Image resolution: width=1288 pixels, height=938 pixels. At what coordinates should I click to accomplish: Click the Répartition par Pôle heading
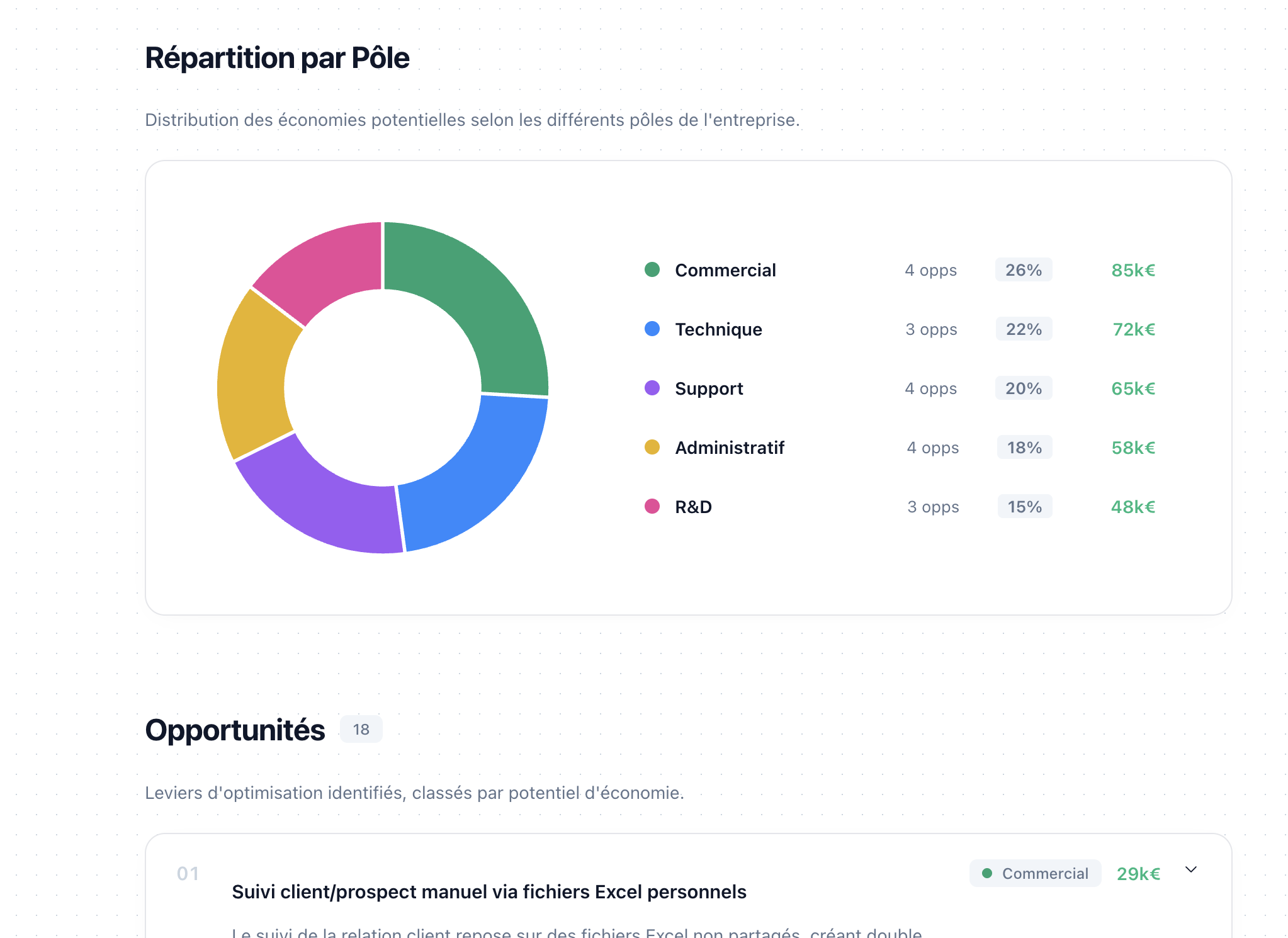click(276, 57)
